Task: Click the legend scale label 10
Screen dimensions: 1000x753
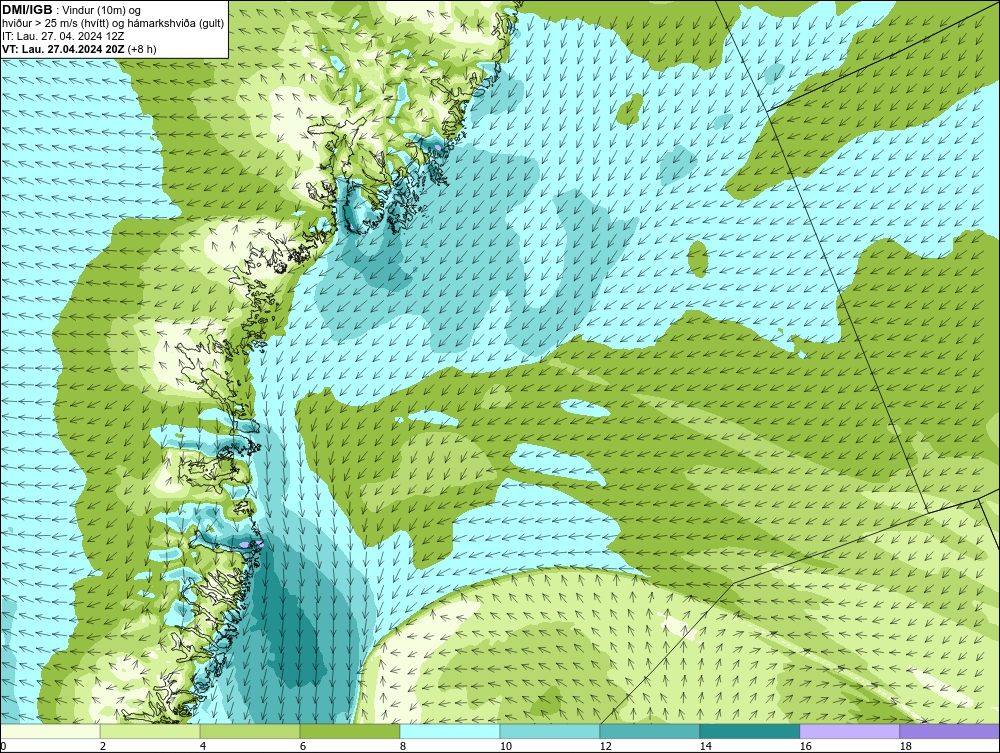Action: click(506, 746)
